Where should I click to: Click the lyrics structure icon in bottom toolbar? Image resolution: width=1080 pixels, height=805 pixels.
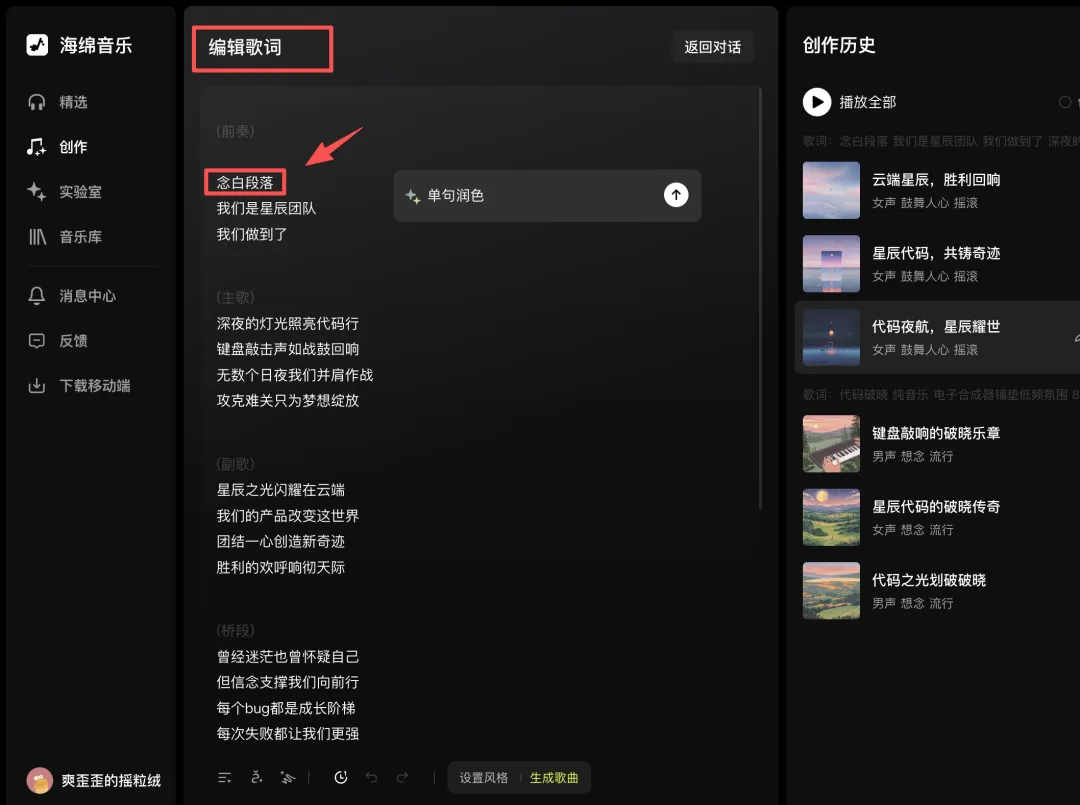224,777
